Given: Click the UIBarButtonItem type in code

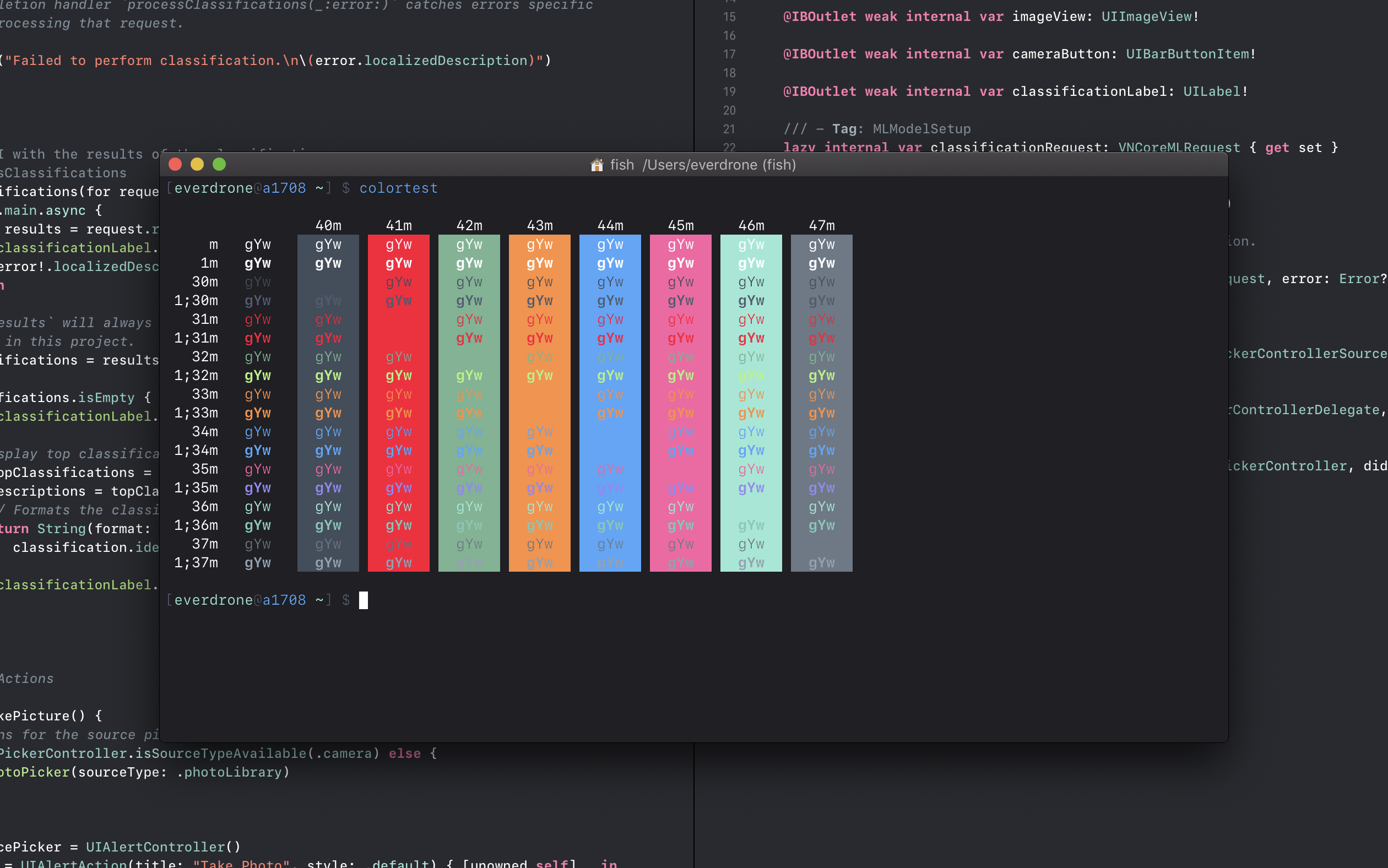Looking at the screenshot, I should tap(1187, 55).
